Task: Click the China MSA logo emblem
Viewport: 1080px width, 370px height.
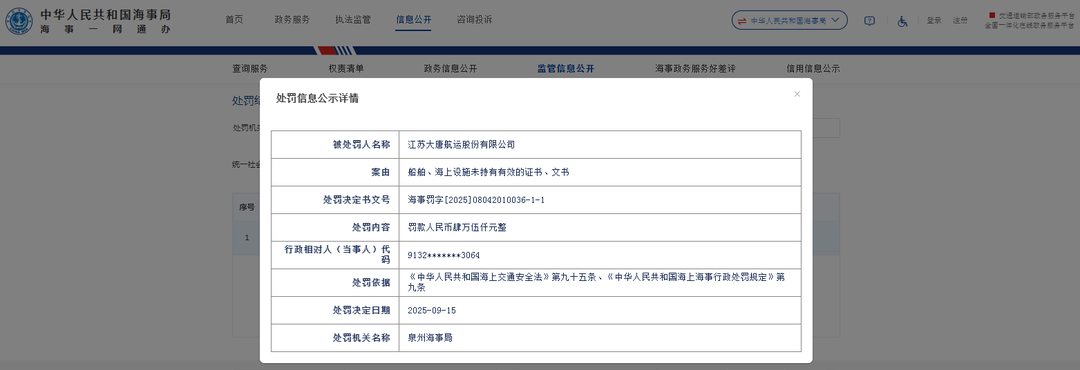Action: tap(19, 21)
